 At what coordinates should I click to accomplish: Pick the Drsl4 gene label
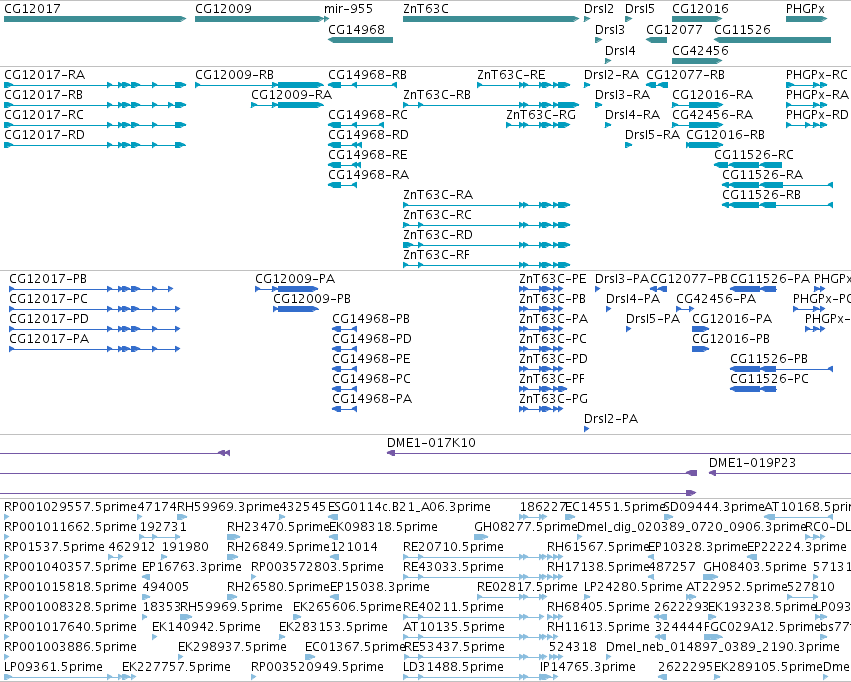(x=620, y=50)
